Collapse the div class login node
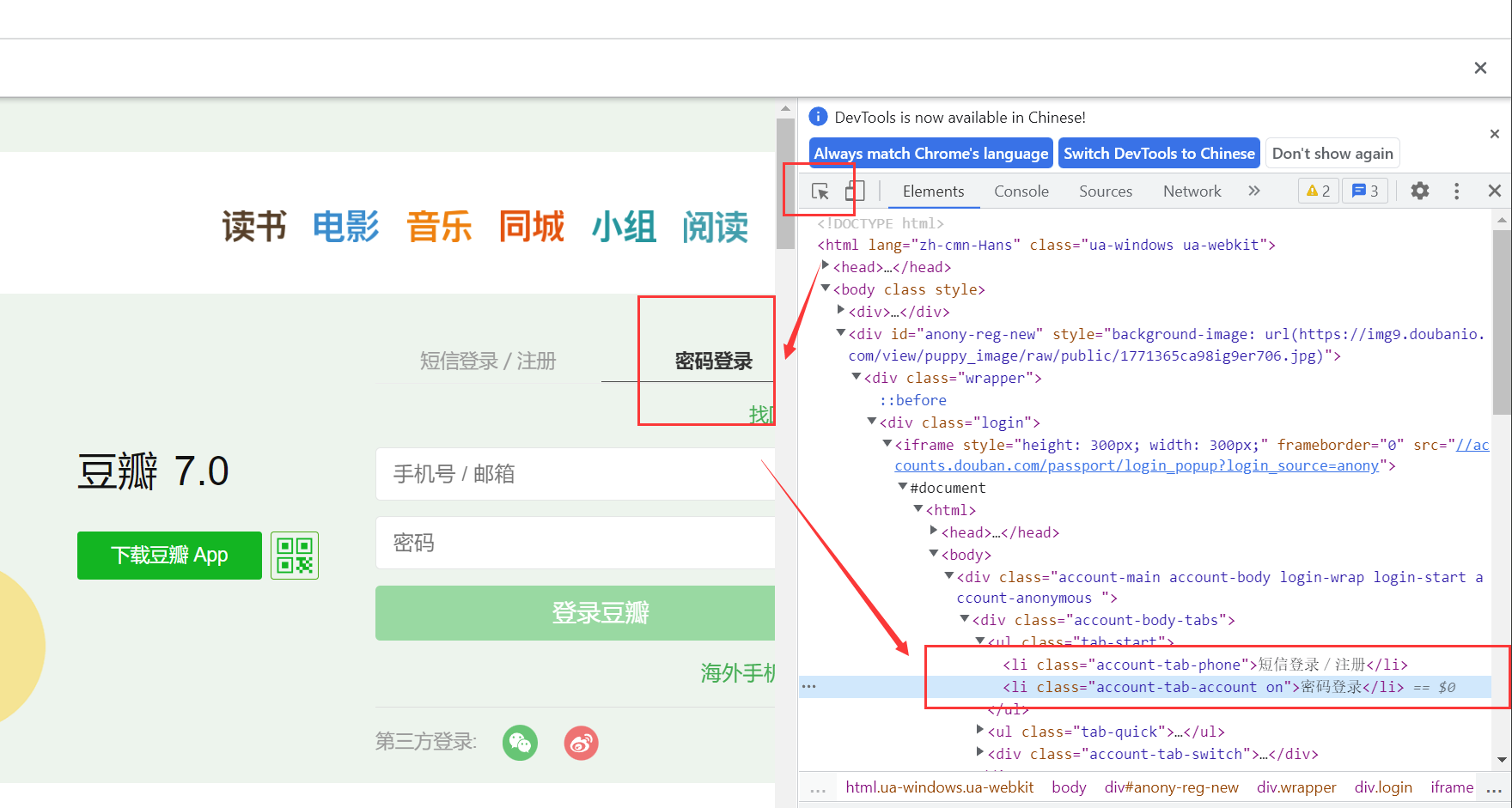The height and width of the screenshot is (808, 1512). click(x=872, y=422)
